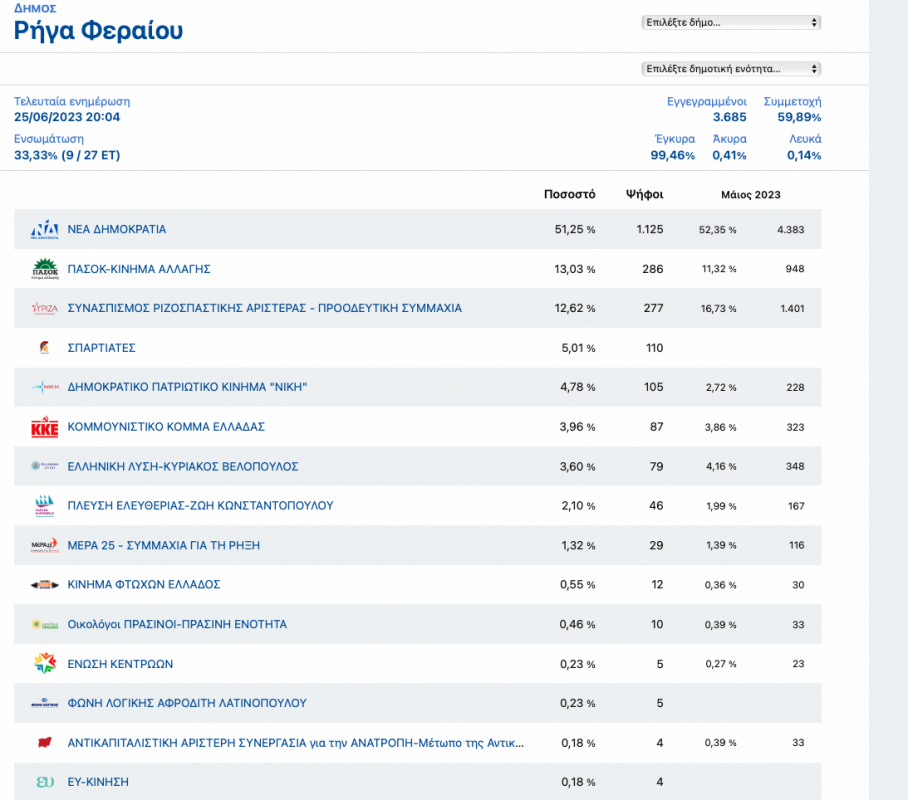
Task: Click the 'Μάιος 2023' column header
Action: 750,195
